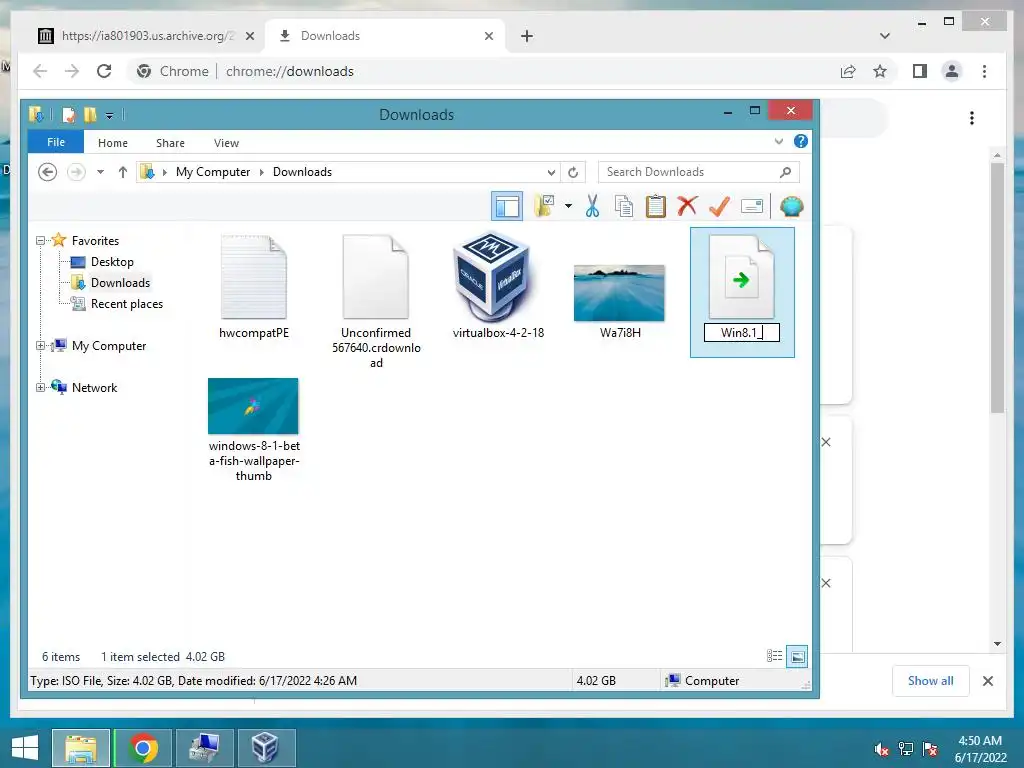Screen dimensions: 1024x768
Task: Toggle the Chrome side panel
Action: (x=920, y=71)
